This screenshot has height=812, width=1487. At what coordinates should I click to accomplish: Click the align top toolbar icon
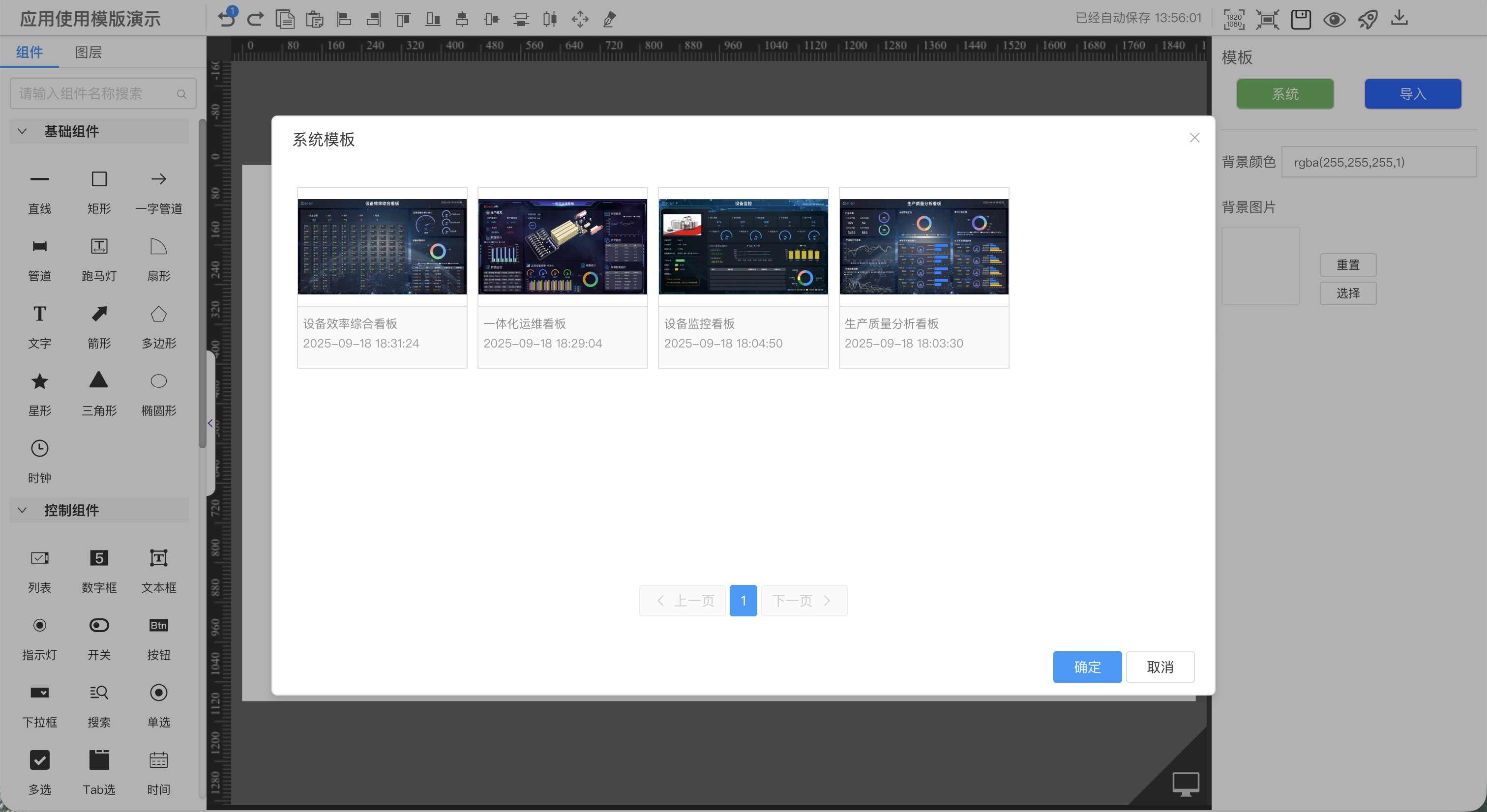point(403,19)
